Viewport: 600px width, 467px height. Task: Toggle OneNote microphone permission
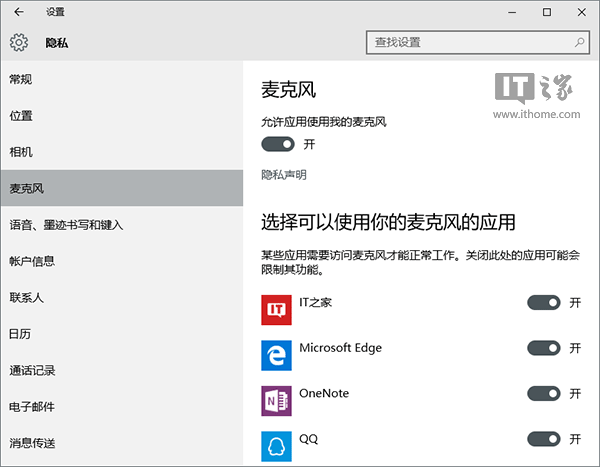pyautogui.click(x=544, y=394)
